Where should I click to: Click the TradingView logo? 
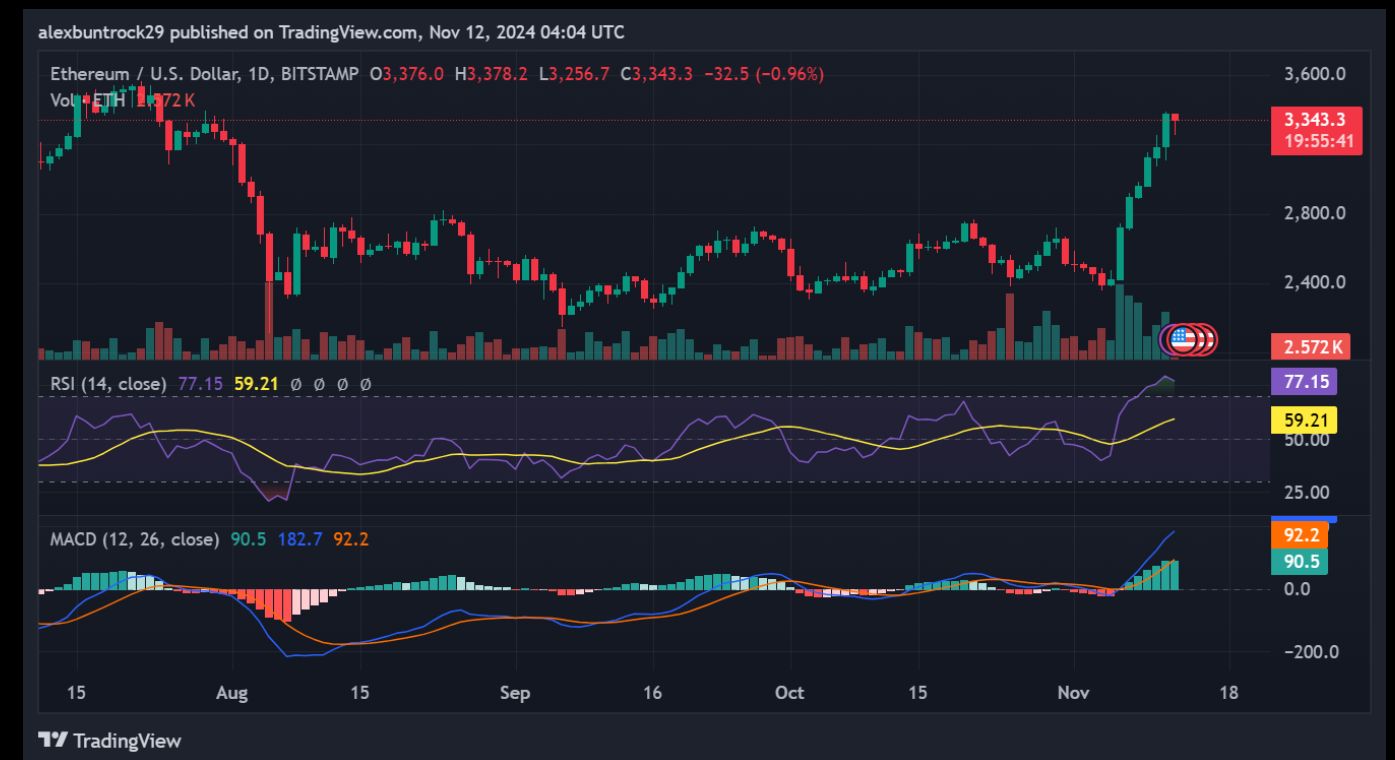(110, 740)
